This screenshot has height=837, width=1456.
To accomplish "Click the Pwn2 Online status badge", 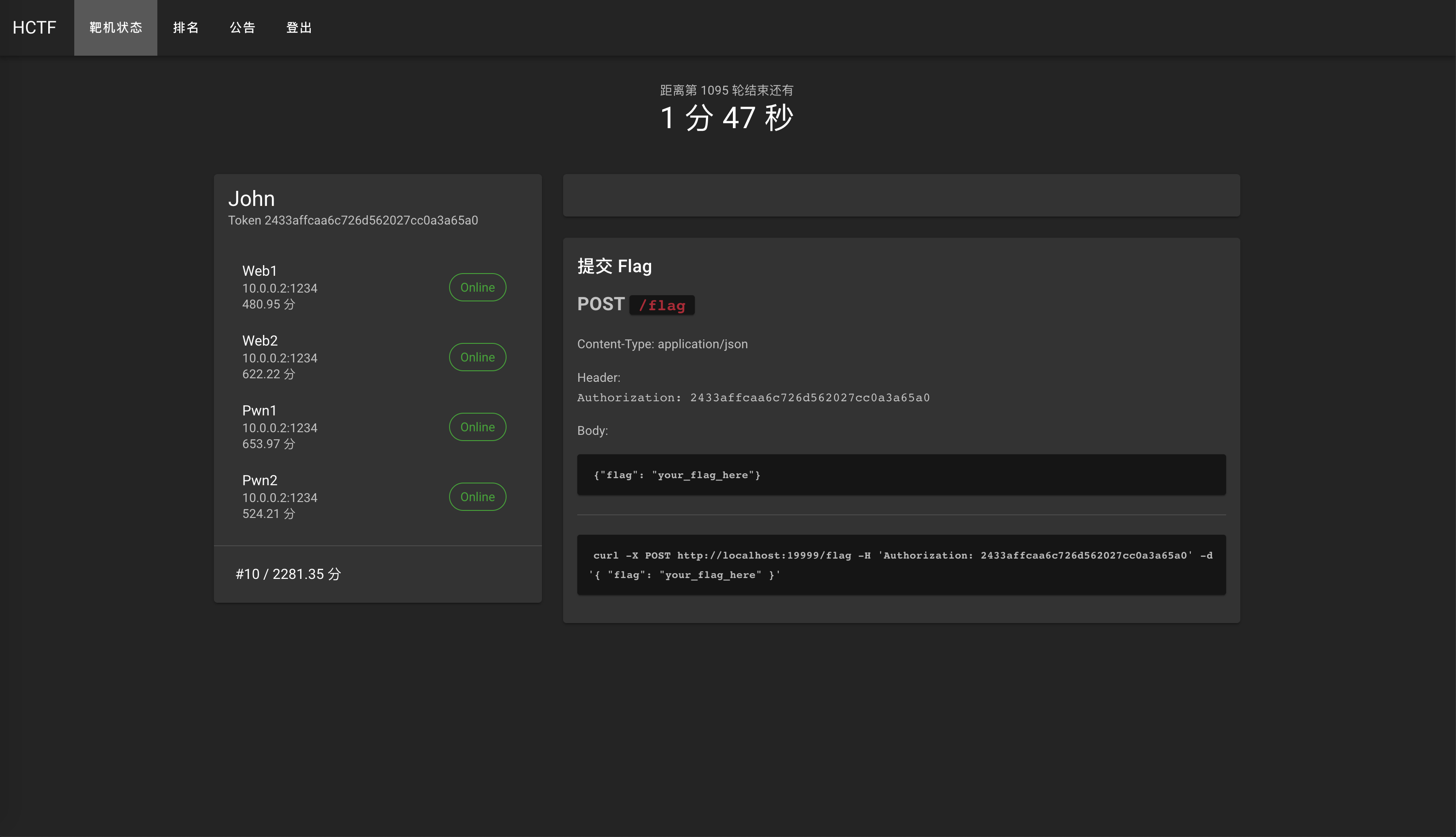I will click(477, 497).
